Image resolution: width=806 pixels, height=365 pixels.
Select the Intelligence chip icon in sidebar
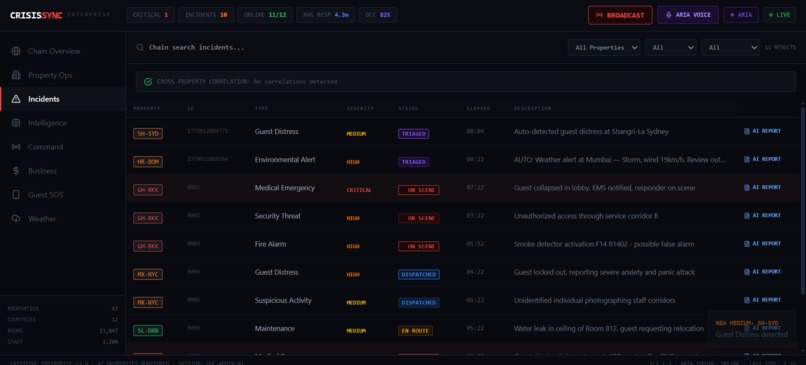pyautogui.click(x=16, y=123)
